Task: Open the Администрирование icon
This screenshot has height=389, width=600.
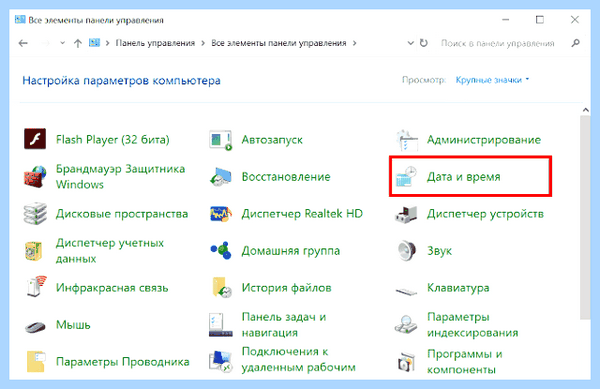Action: [406, 140]
